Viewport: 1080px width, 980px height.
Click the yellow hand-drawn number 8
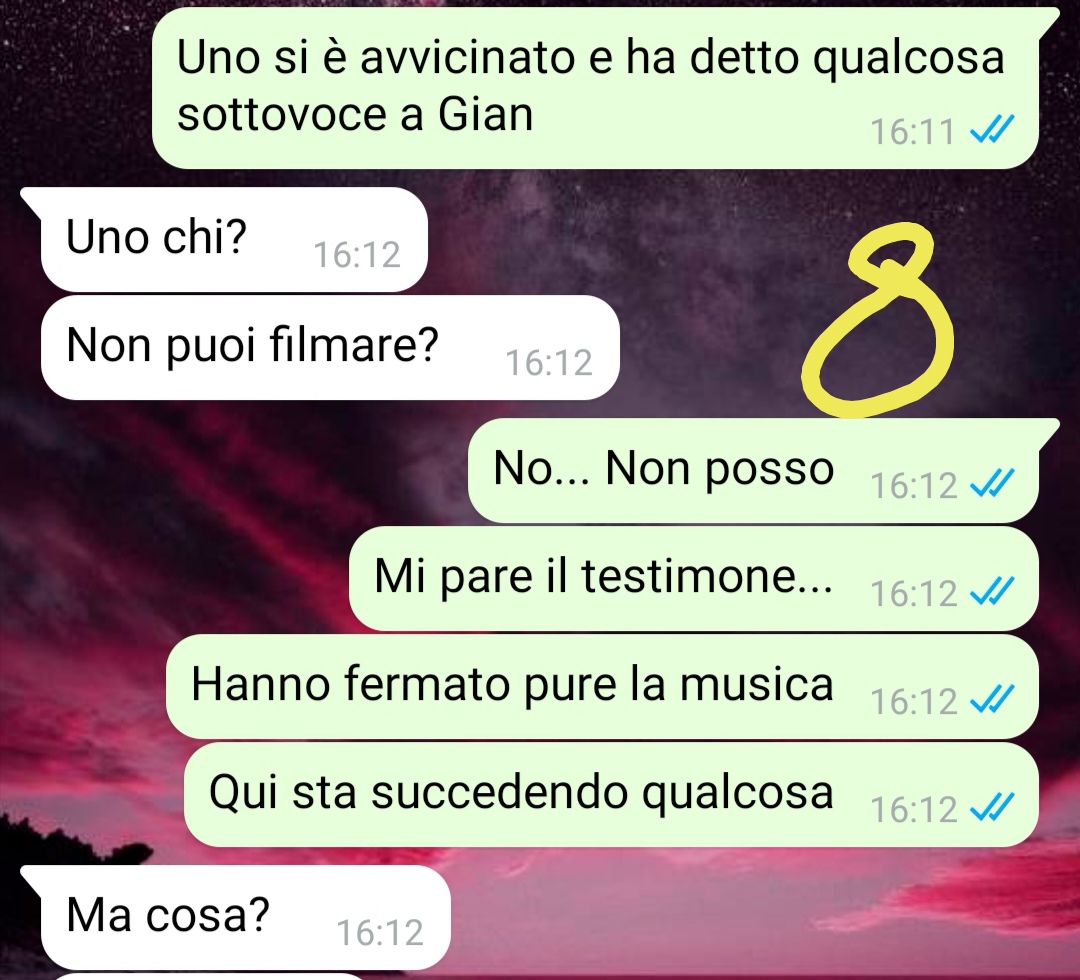[878, 320]
